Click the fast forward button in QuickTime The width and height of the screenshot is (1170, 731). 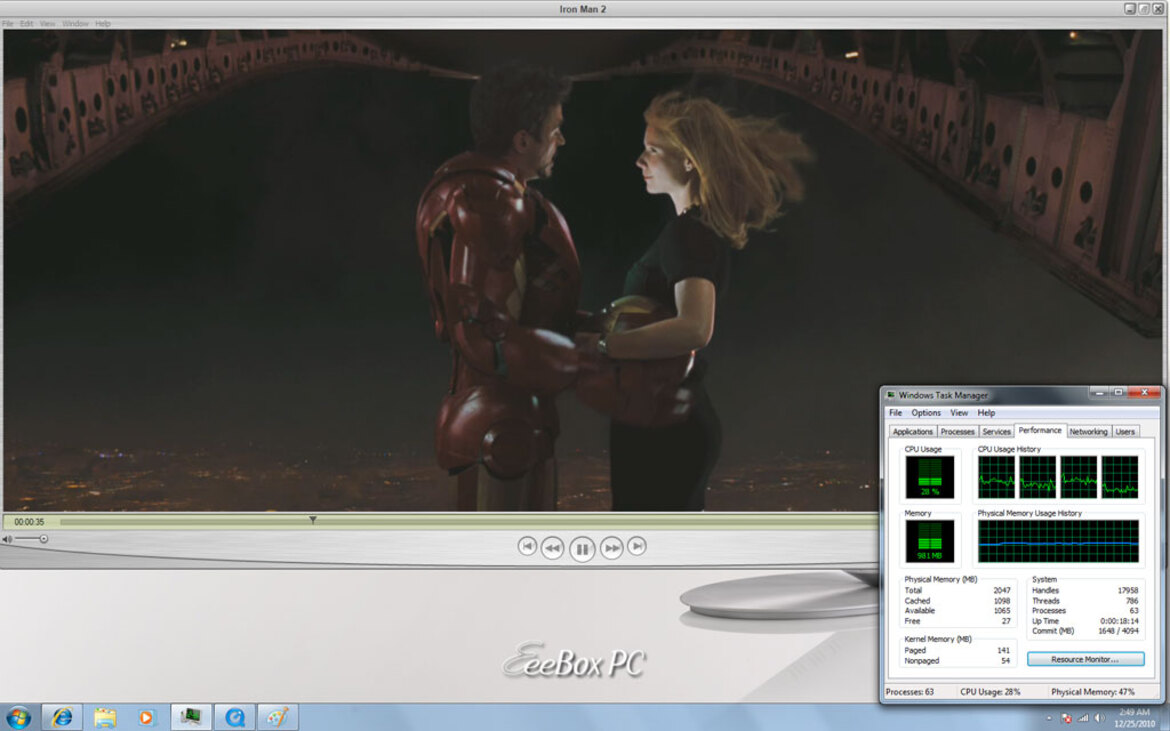[611, 548]
